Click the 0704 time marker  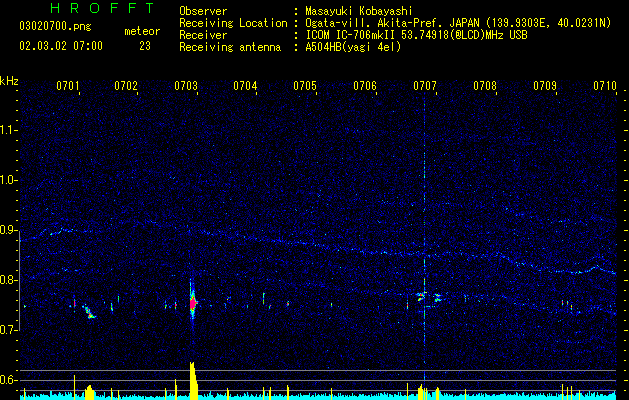245,85
